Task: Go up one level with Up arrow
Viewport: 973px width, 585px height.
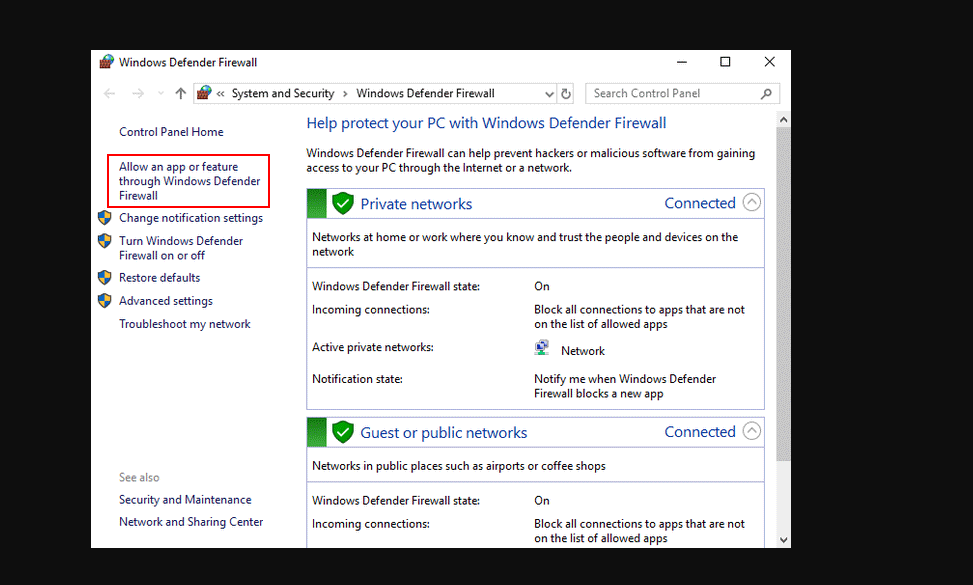Action: pyautogui.click(x=181, y=94)
